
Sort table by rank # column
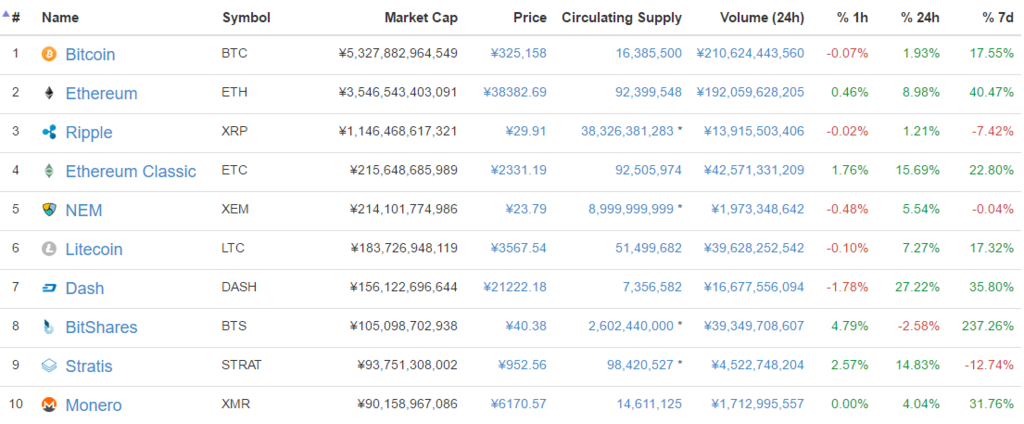(x=16, y=18)
